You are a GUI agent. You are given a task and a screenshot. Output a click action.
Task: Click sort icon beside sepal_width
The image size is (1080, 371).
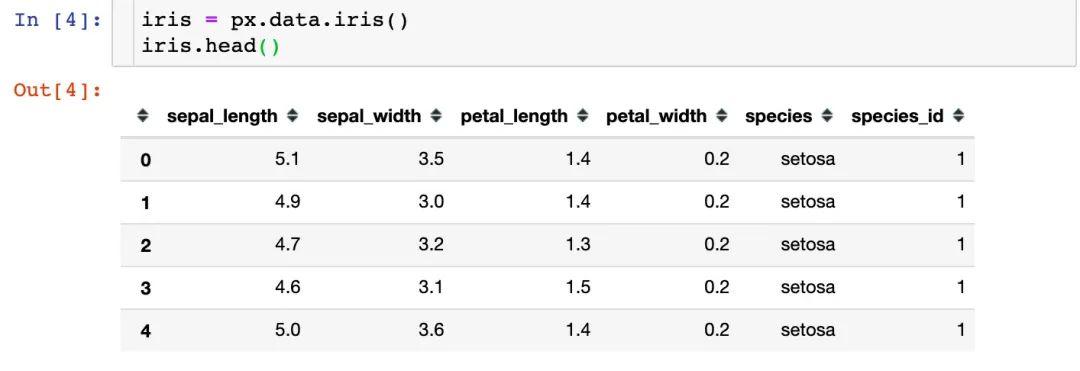click(x=436, y=116)
